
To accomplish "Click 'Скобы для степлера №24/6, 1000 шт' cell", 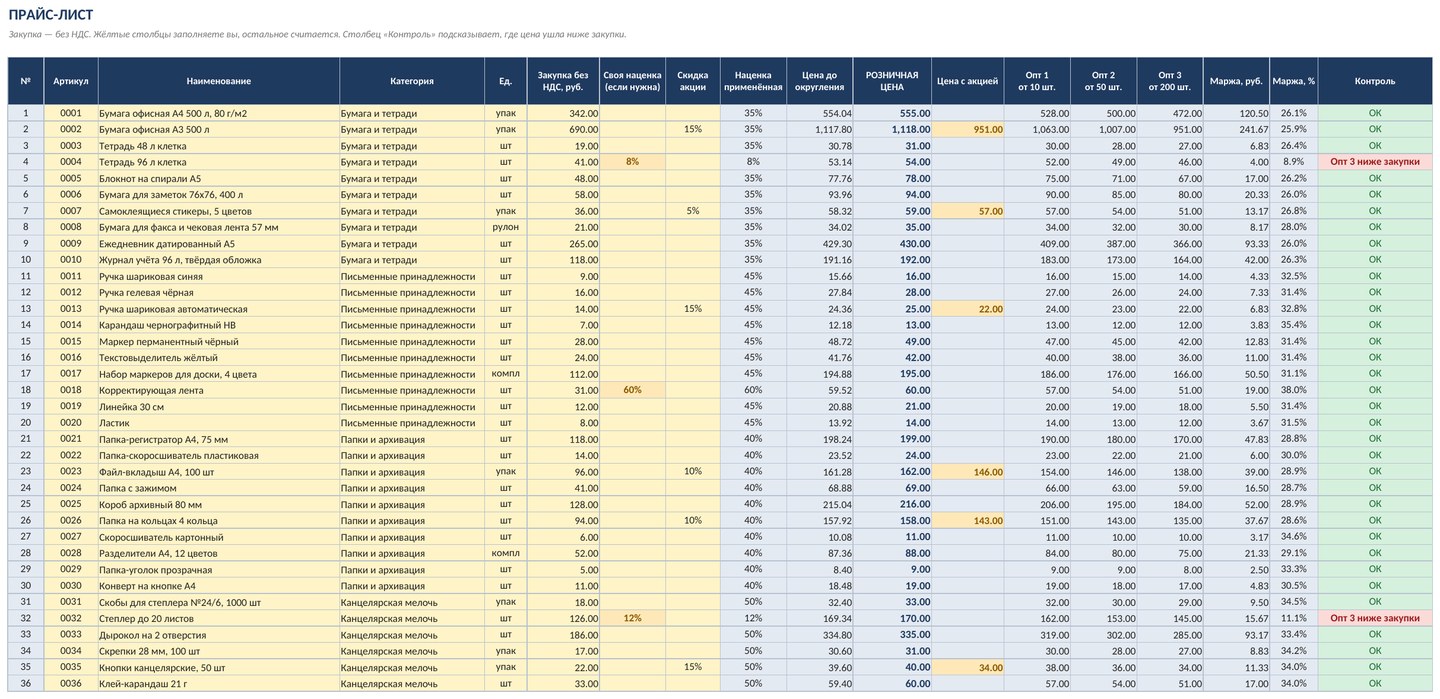I will 218,602.
